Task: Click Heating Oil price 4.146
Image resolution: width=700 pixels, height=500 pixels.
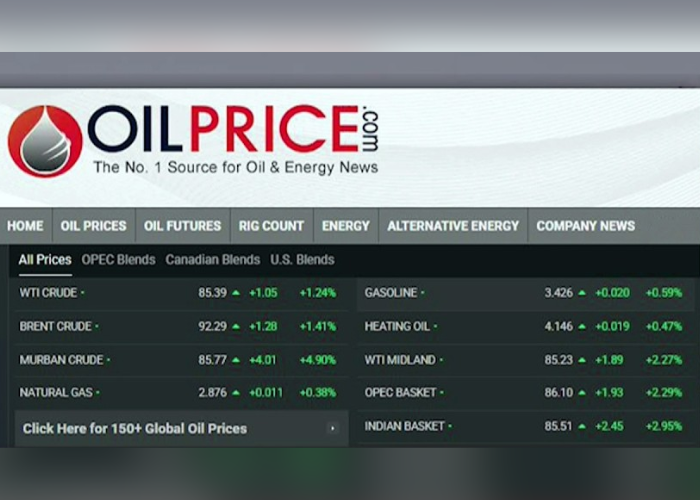Action: pos(558,326)
